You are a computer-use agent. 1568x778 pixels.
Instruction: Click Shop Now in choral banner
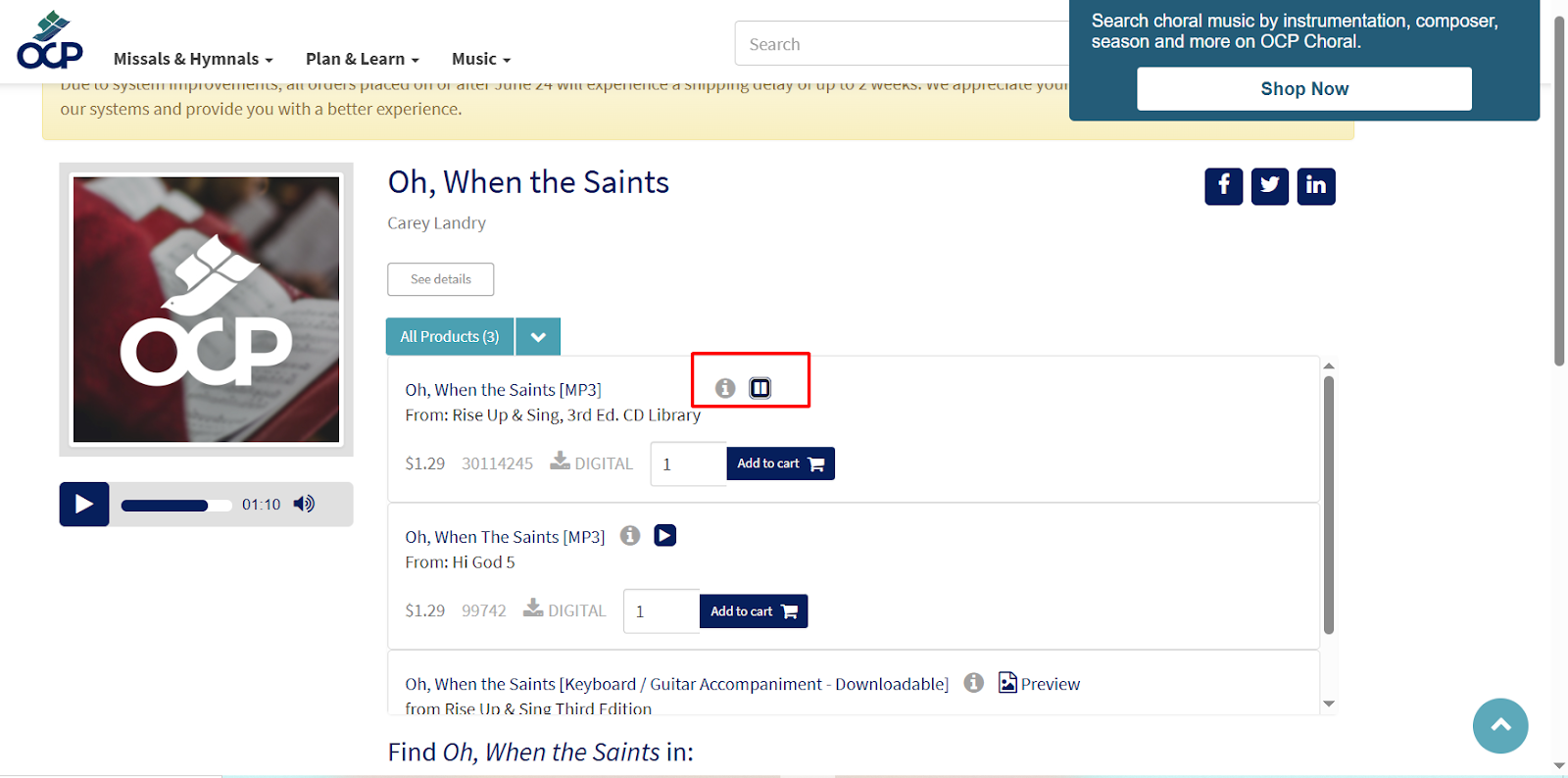[1304, 89]
